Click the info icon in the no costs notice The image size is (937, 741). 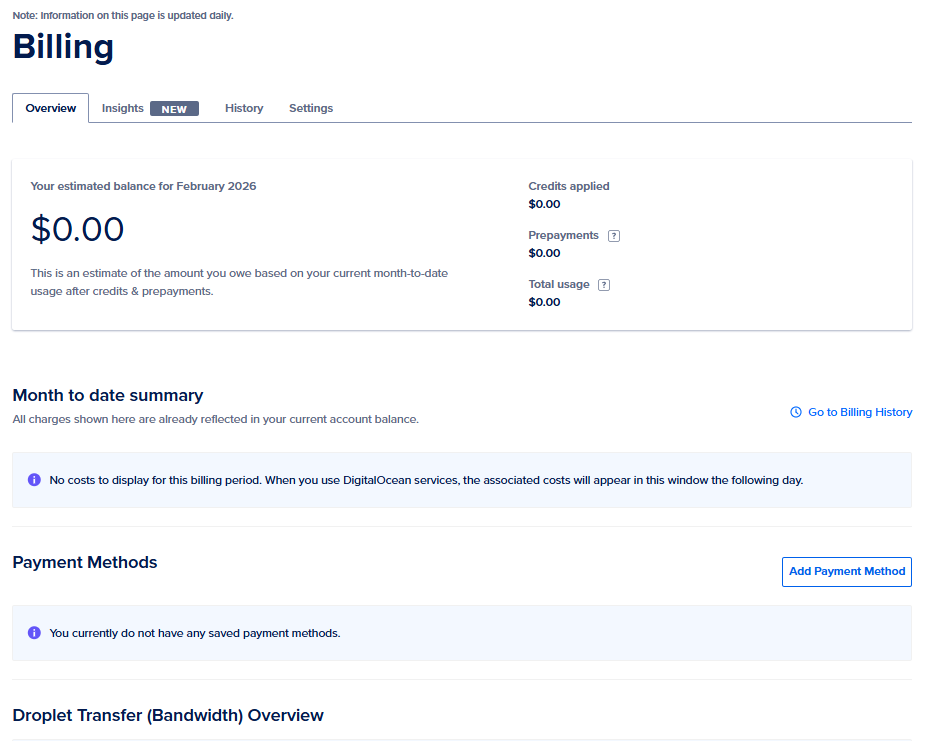[x=34, y=480]
